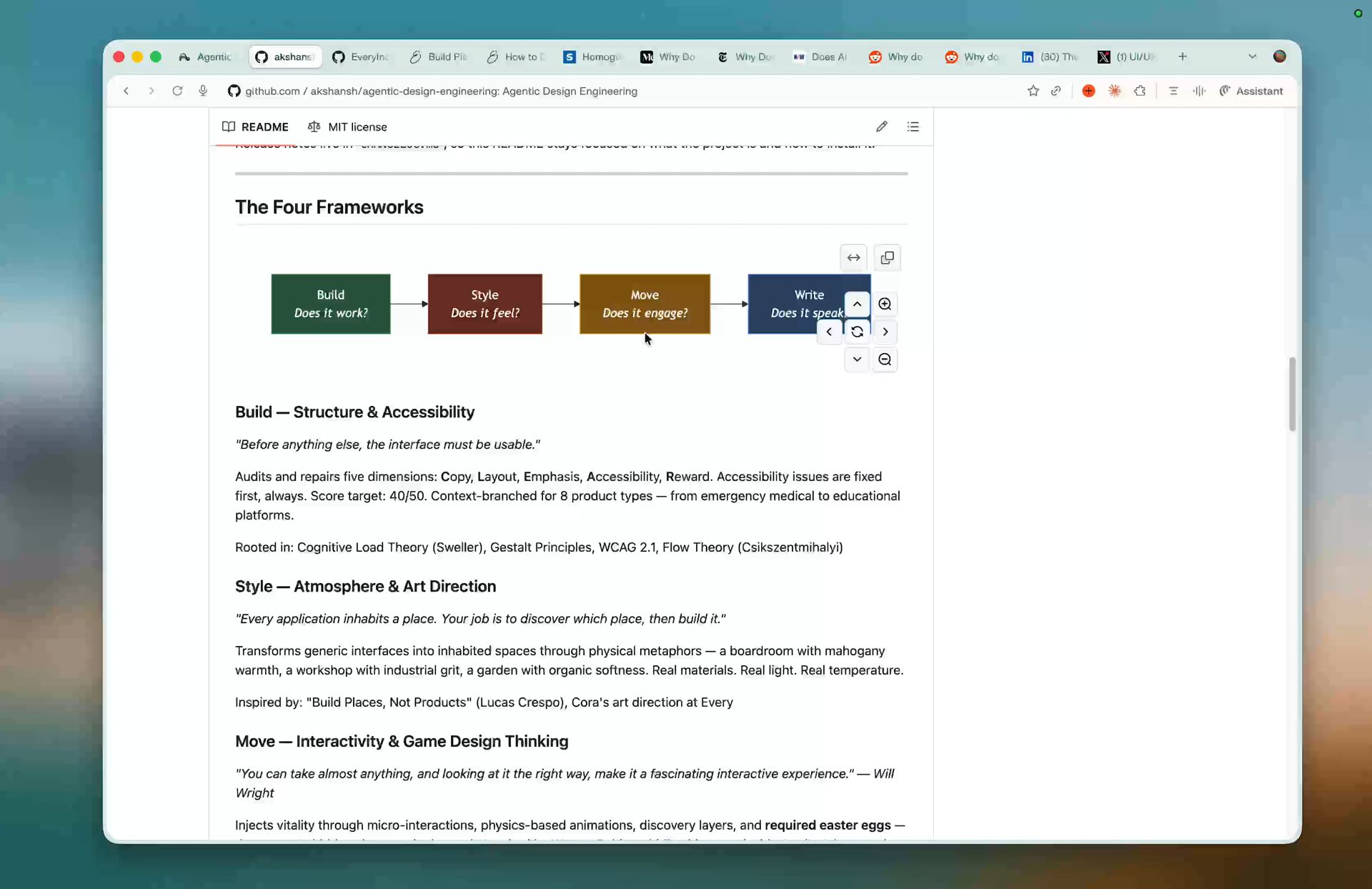Open the profile avatar menu
This screenshot has height=889, width=1372.
click(x=1280, y=56)
